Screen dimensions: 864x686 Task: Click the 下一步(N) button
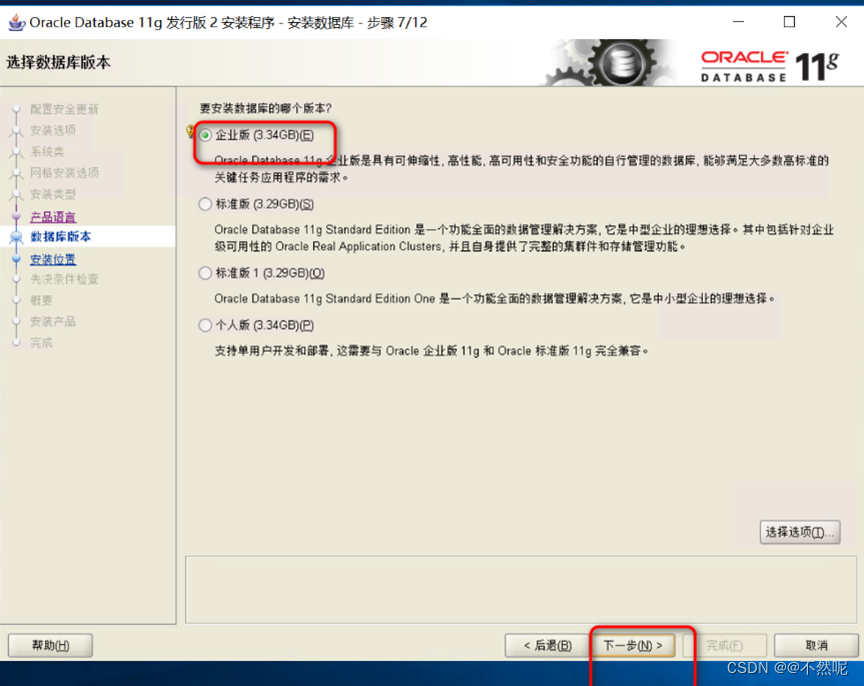[x=633, y=645]
